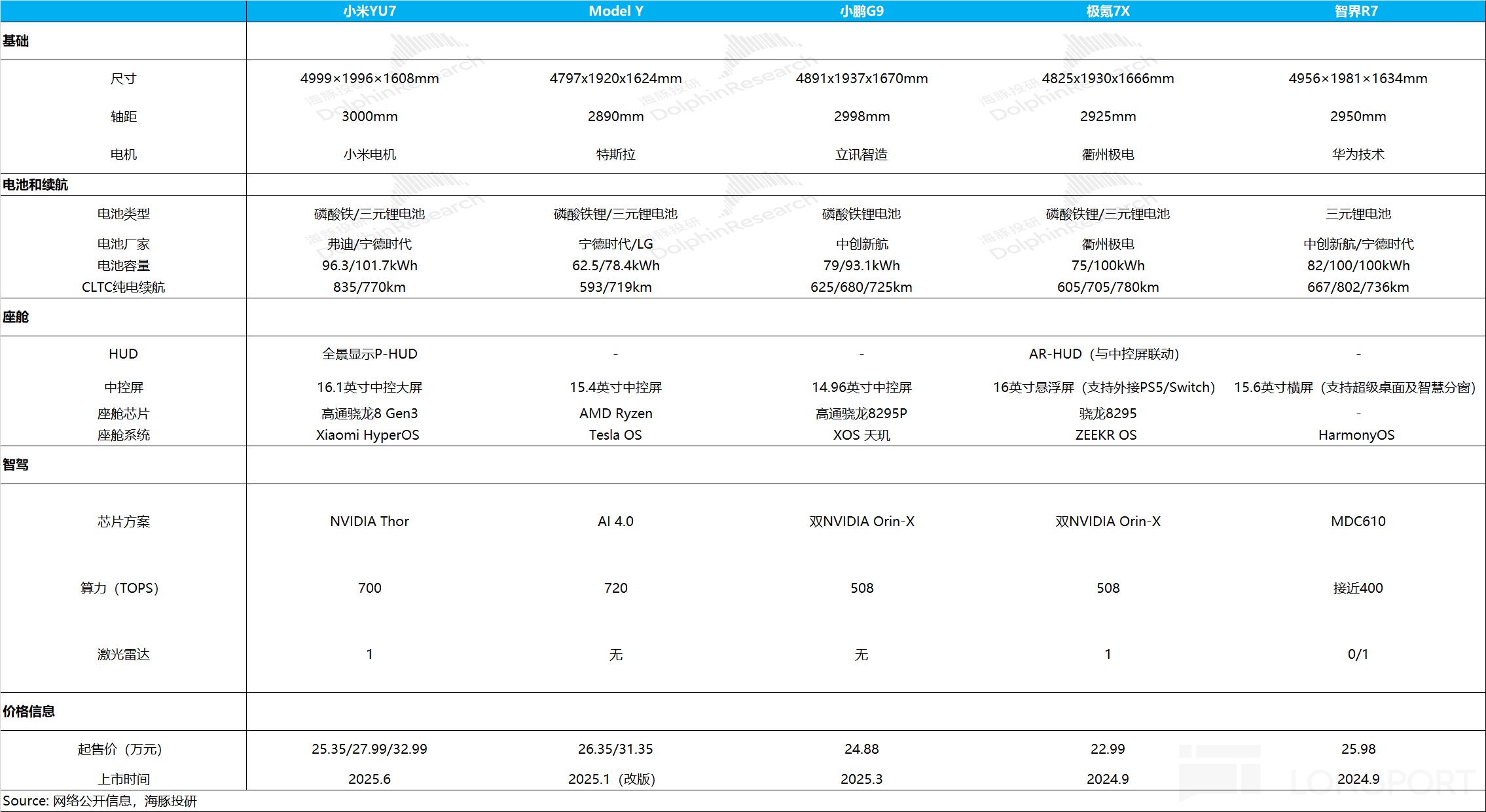This screenshot has width=1486, height=812.
Task: Select the 基础 section row label
Action: 16,41
